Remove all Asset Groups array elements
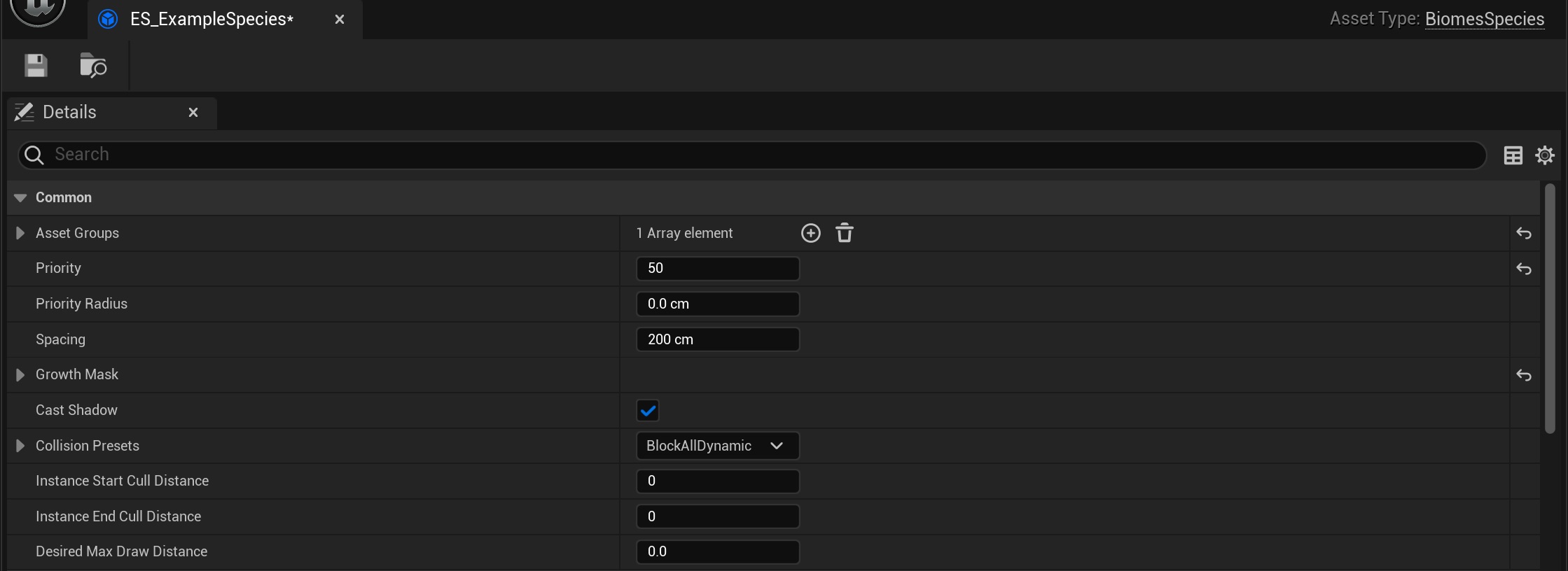1568x571 pixels. click(x=845, y=233)
